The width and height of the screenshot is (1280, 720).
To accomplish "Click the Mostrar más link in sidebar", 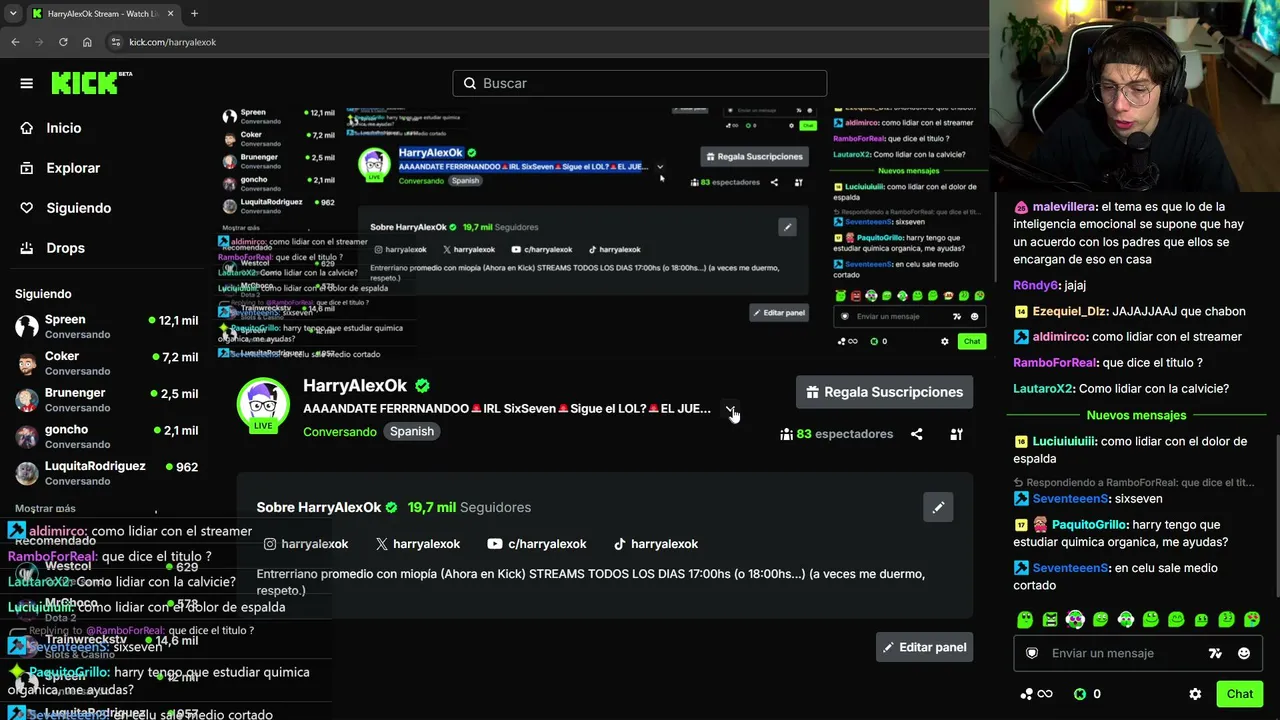I will (45, 508).
